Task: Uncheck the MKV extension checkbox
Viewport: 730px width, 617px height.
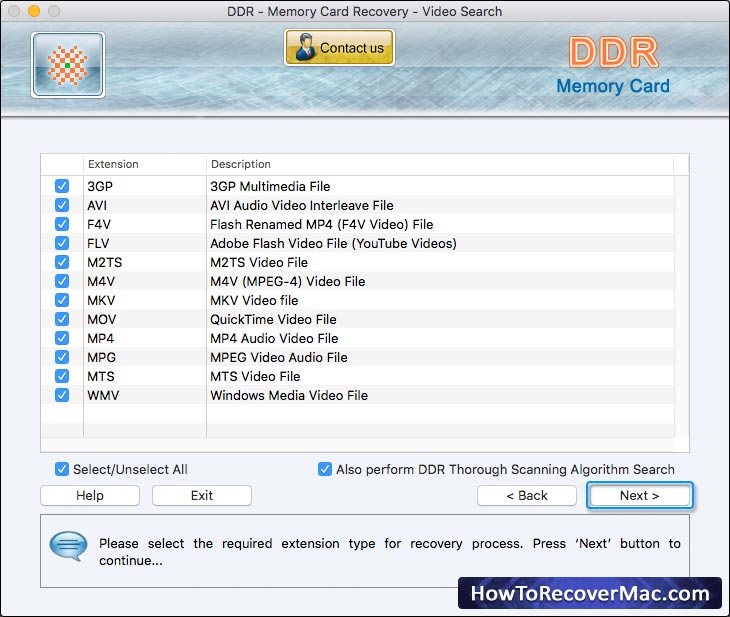Action: pos(62,300)
